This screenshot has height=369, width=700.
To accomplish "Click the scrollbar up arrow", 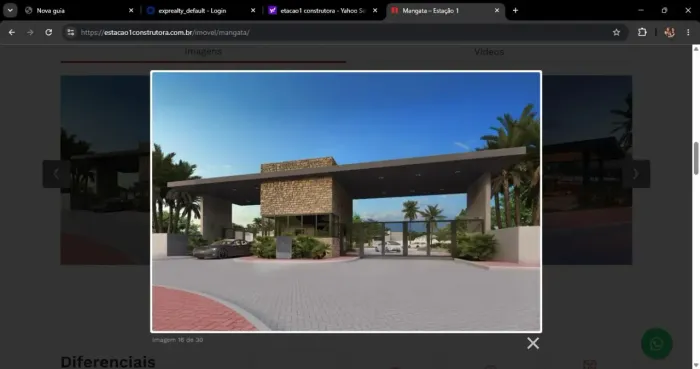I will (696, 49).
